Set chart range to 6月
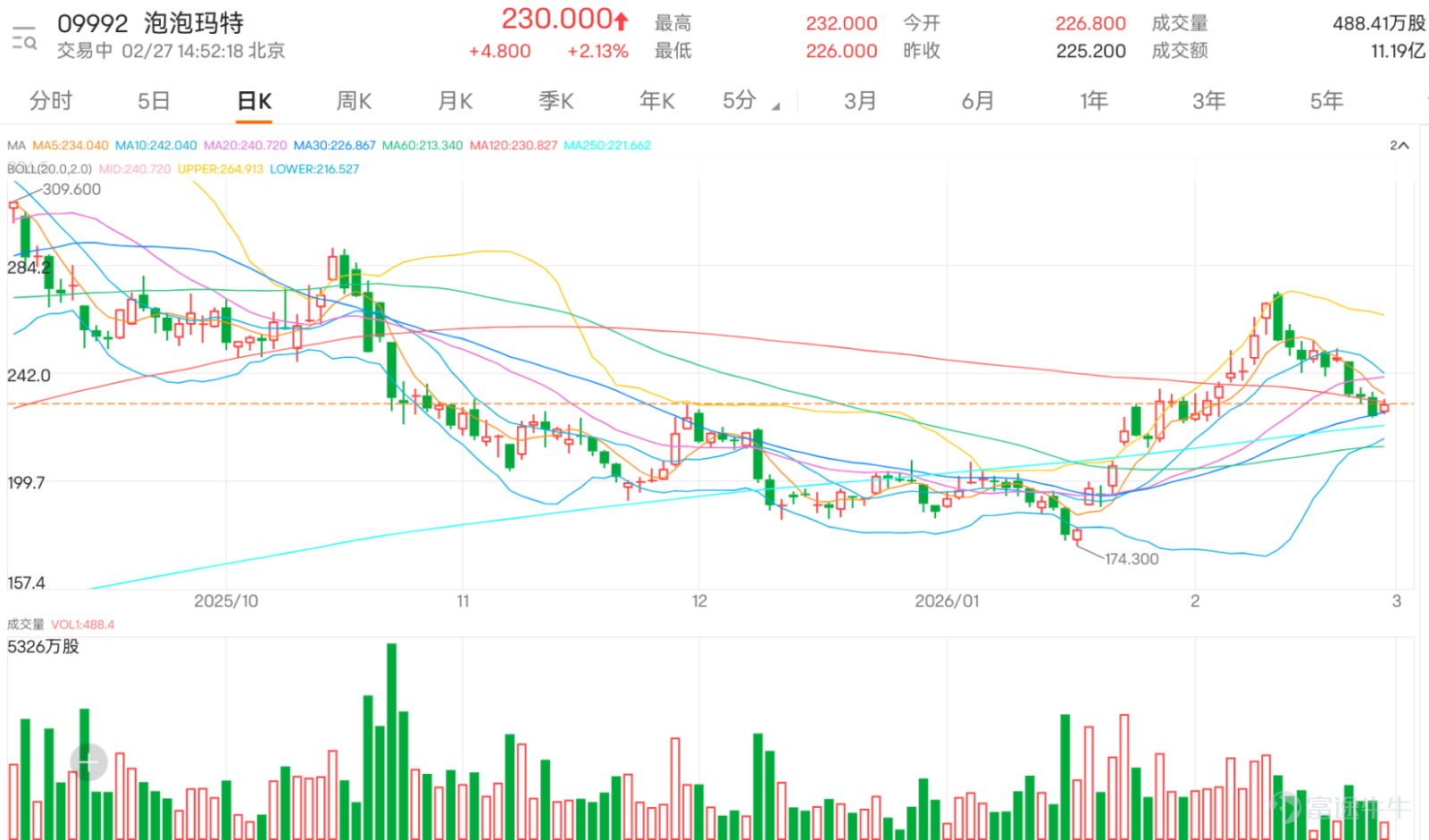Viewport: 1429px width, 840px height. (x=978, y=101)
